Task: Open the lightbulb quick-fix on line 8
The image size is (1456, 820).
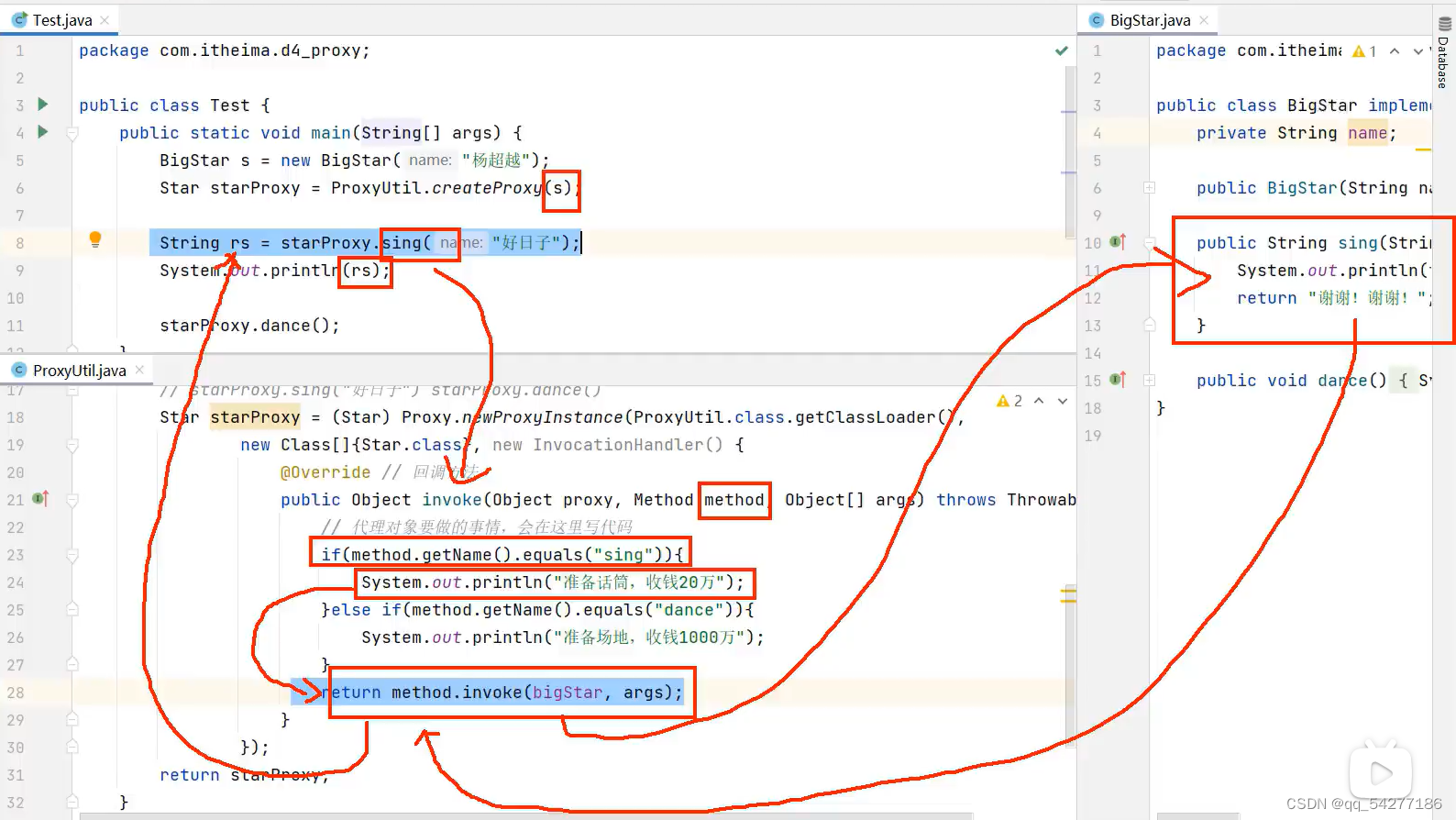Action: [94, 240]
